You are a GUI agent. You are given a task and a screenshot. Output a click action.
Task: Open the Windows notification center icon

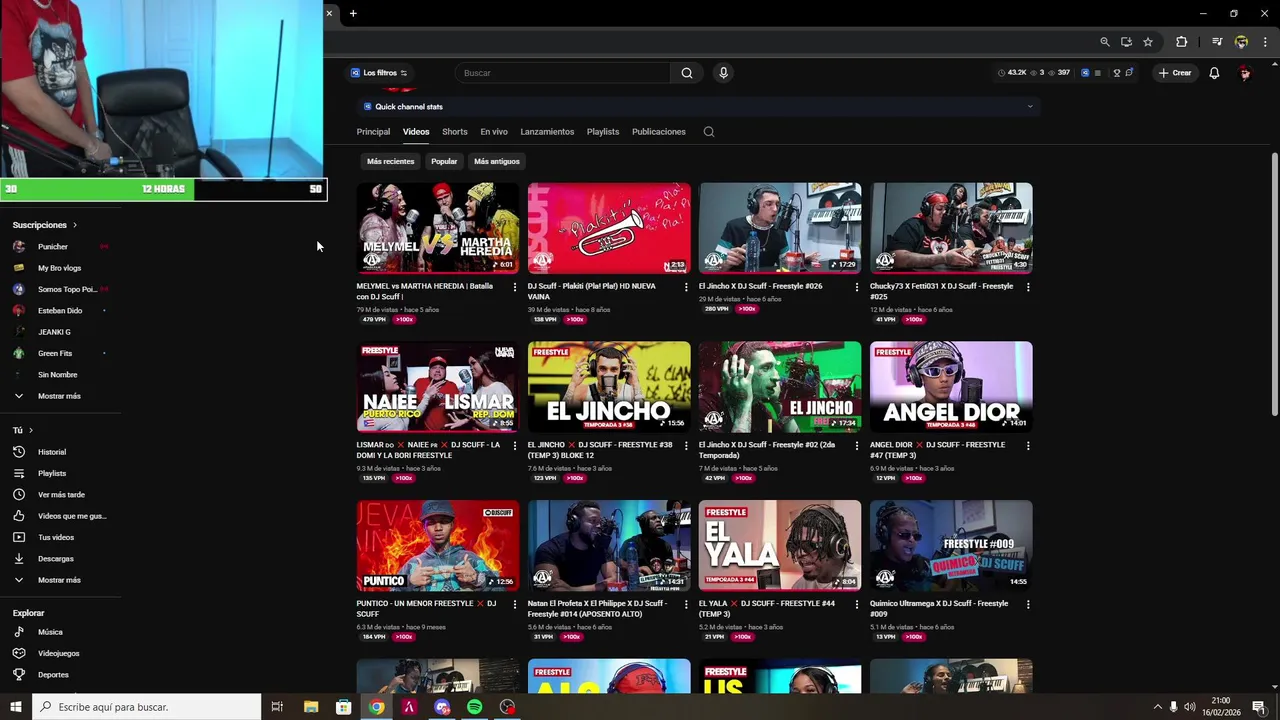(1259, 707)
